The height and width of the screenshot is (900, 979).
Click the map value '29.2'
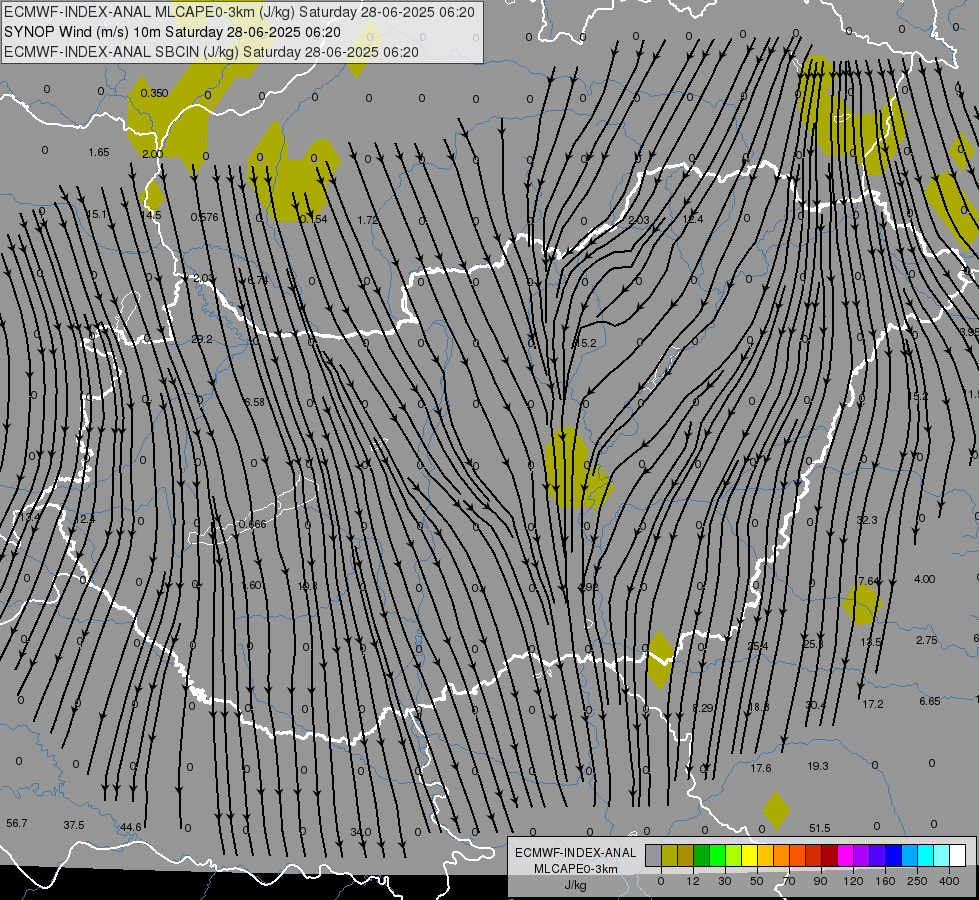point(202,339)
